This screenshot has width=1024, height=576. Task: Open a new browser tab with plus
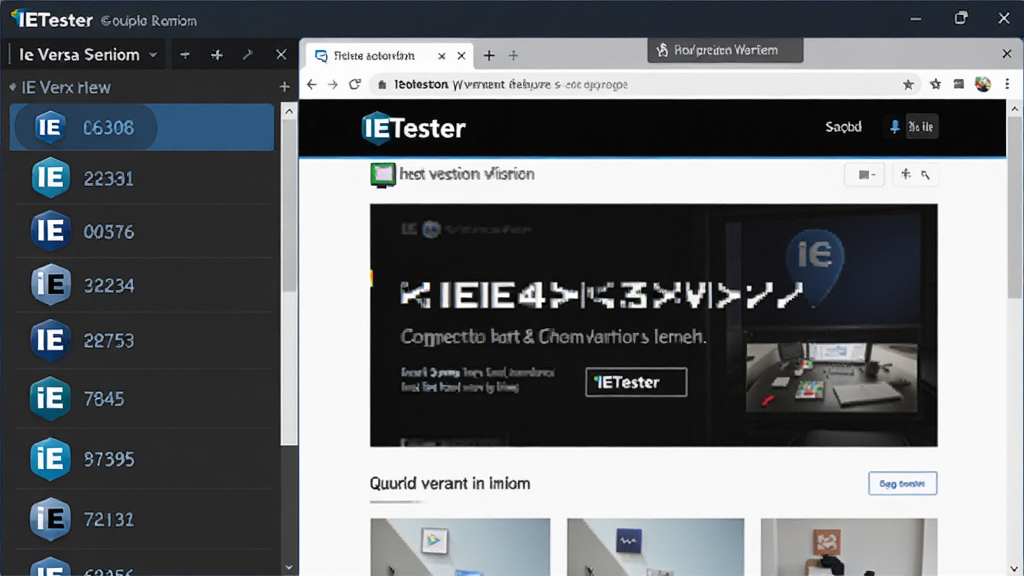(488, 56)
